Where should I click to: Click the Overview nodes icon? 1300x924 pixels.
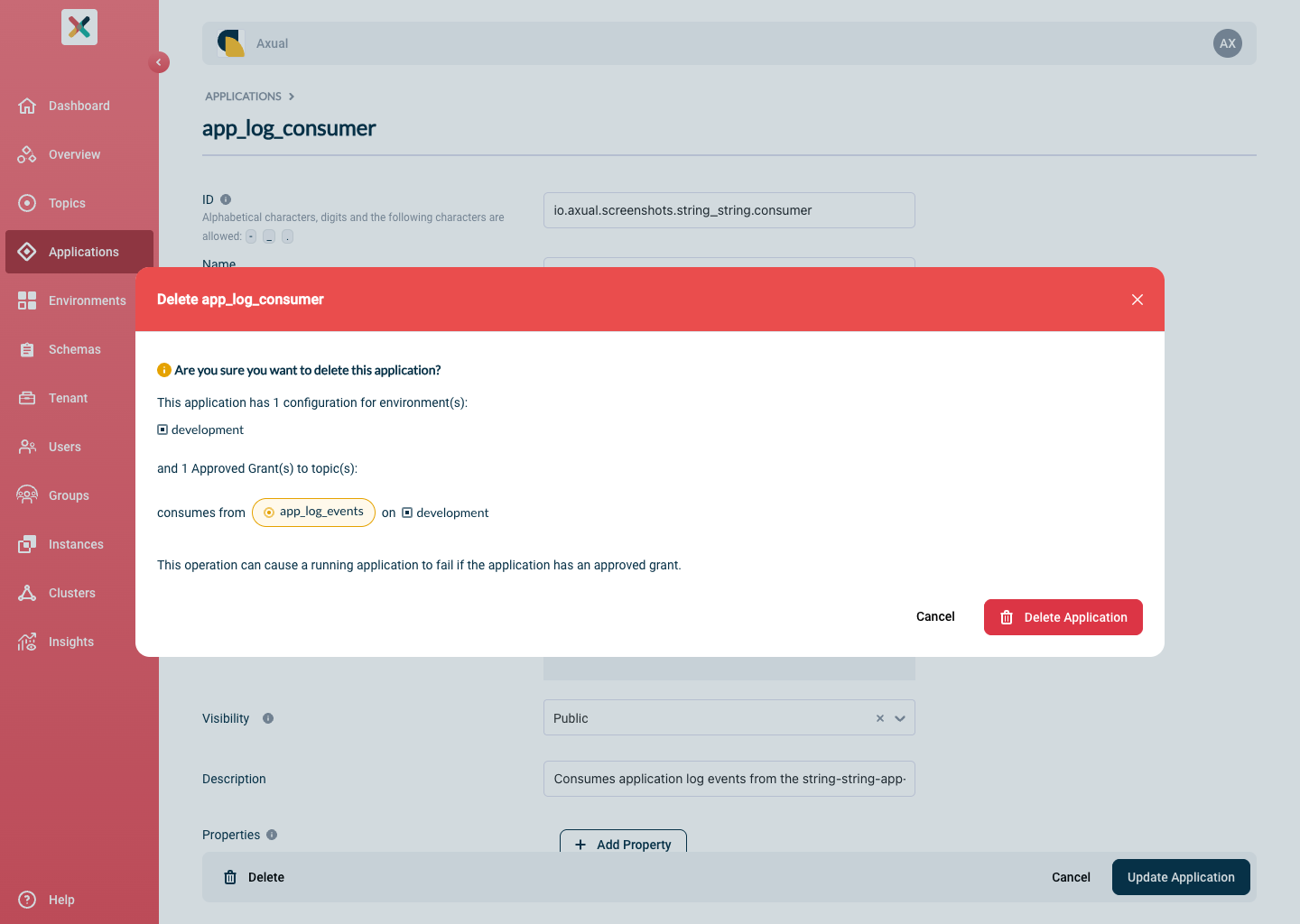click(x=27, y=154)
